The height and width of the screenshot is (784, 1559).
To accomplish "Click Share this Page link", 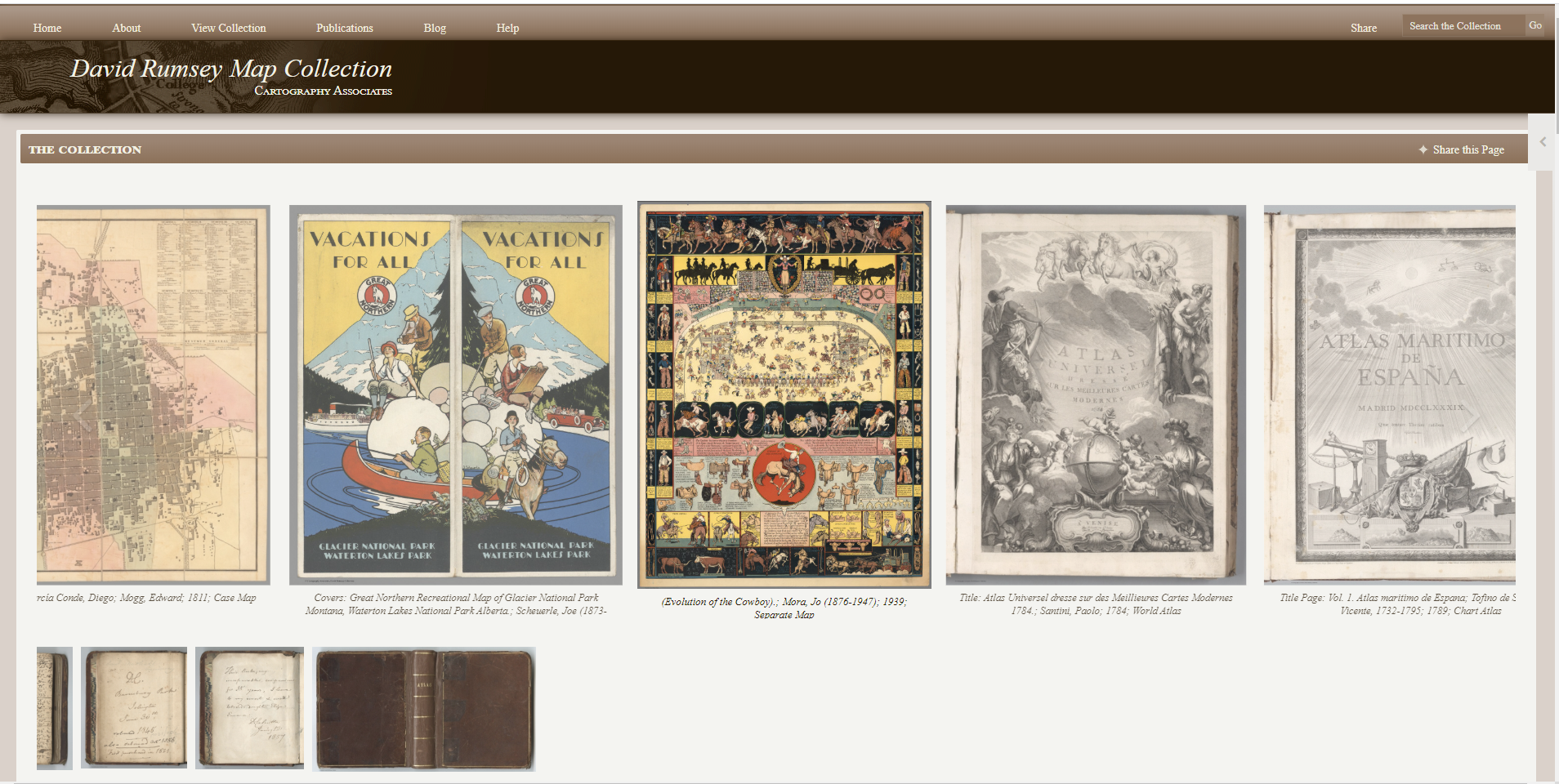I will click(x=1468, y=149).
